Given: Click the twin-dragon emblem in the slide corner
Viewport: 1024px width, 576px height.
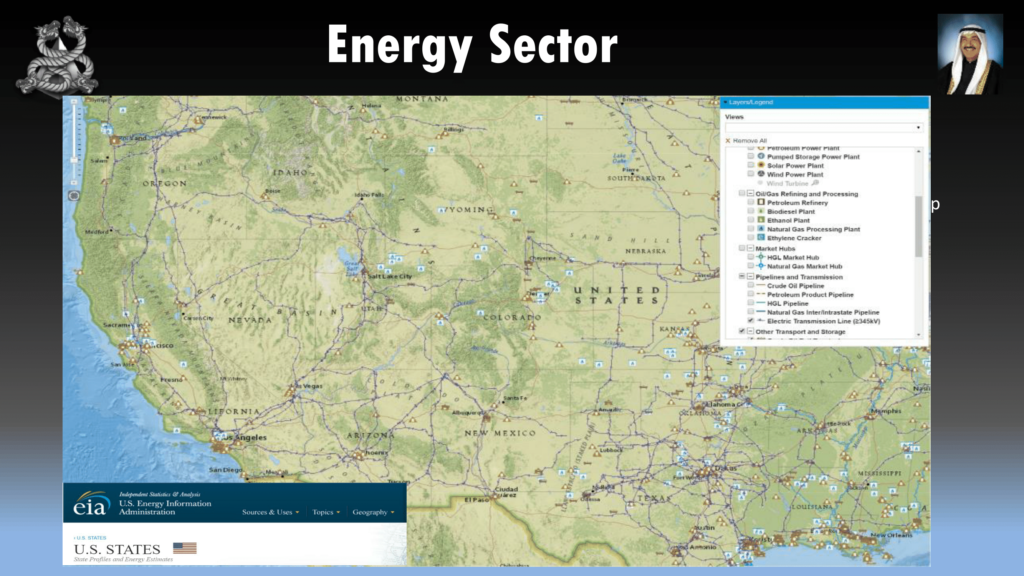Looking at the screenshot, I should tap(57, 56).
